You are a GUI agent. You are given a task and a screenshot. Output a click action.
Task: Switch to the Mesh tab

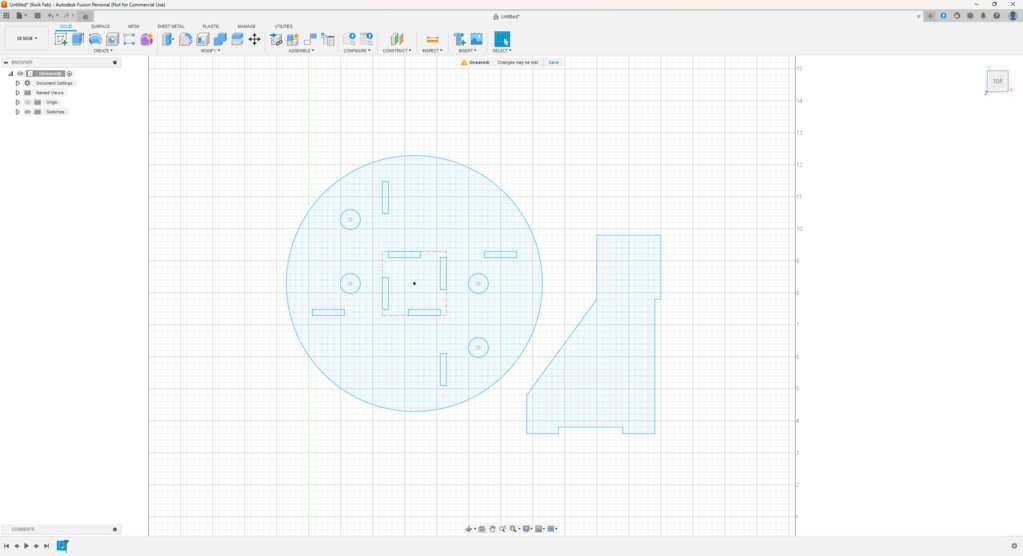(134, 27)
